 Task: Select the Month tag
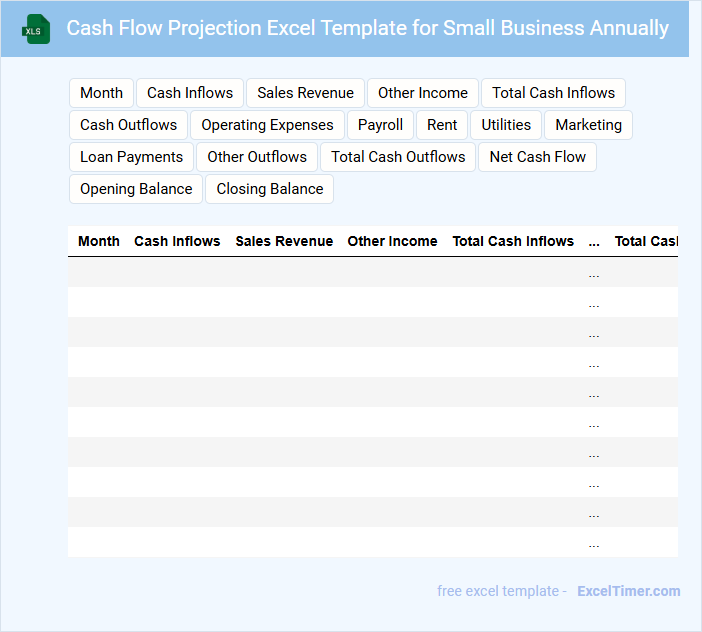(101, 93)
